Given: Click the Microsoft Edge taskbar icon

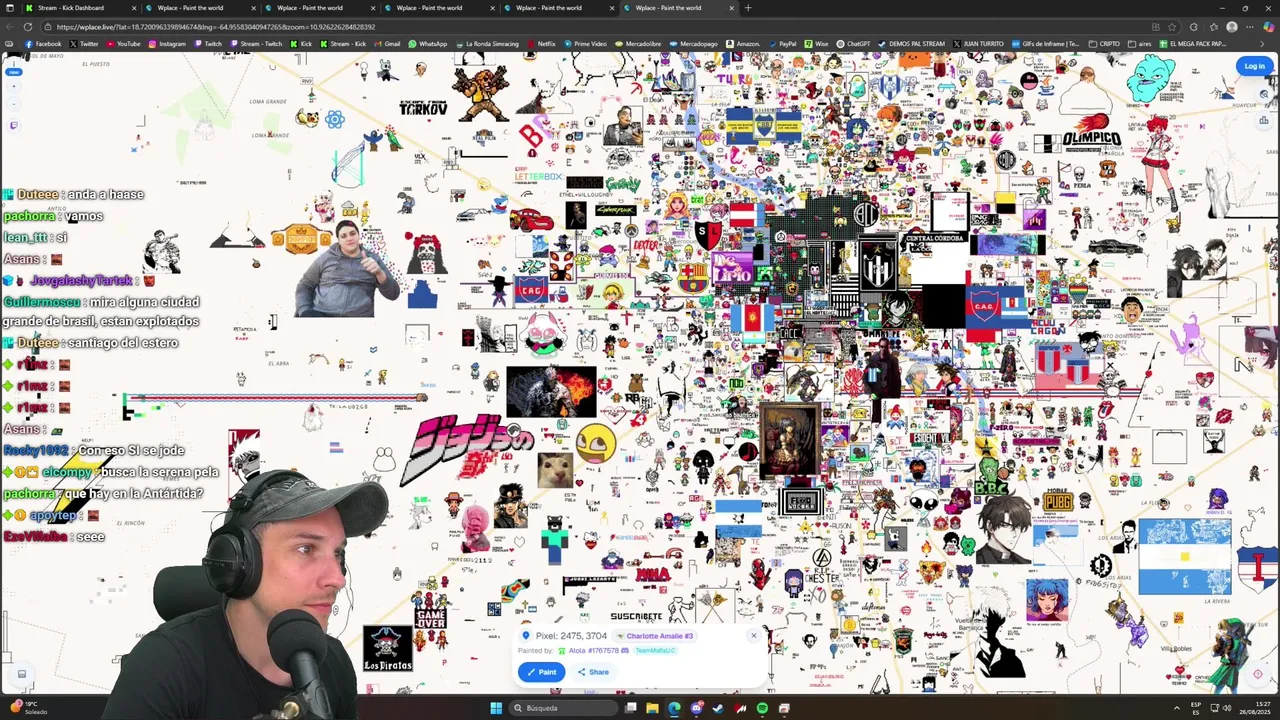Looking at the screenshot, I should (x=674, y=708).
